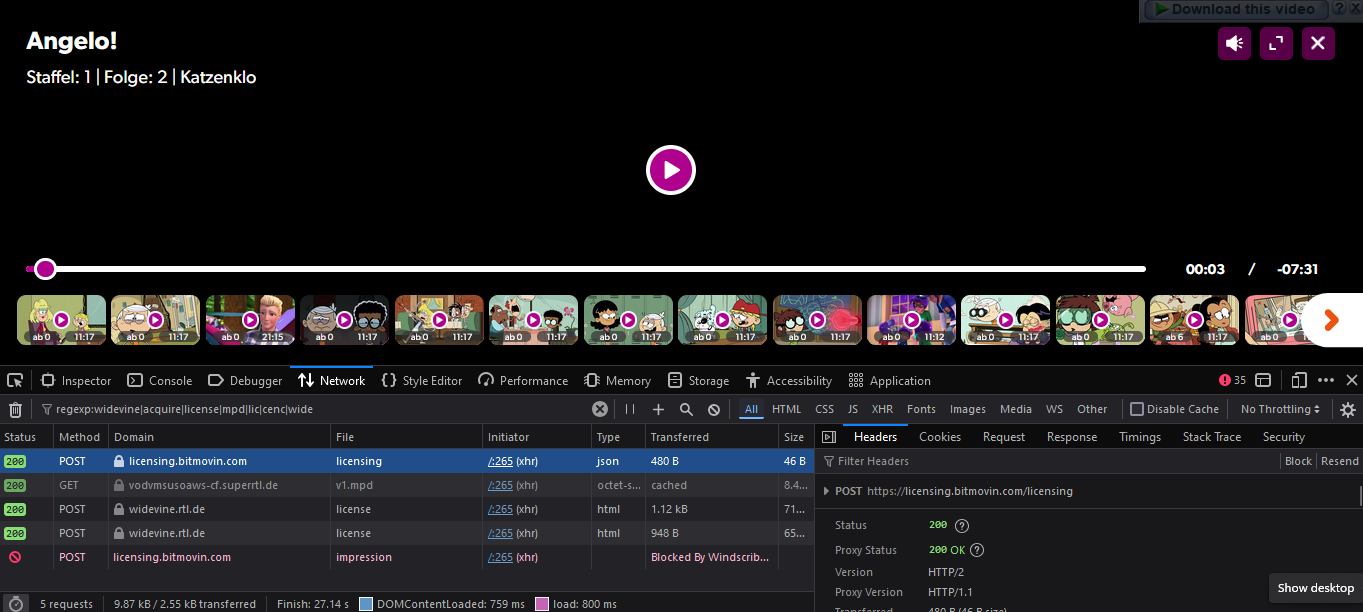
Task: Open the initiator link in the v1.mpd row
Action: tap(500, 486)
